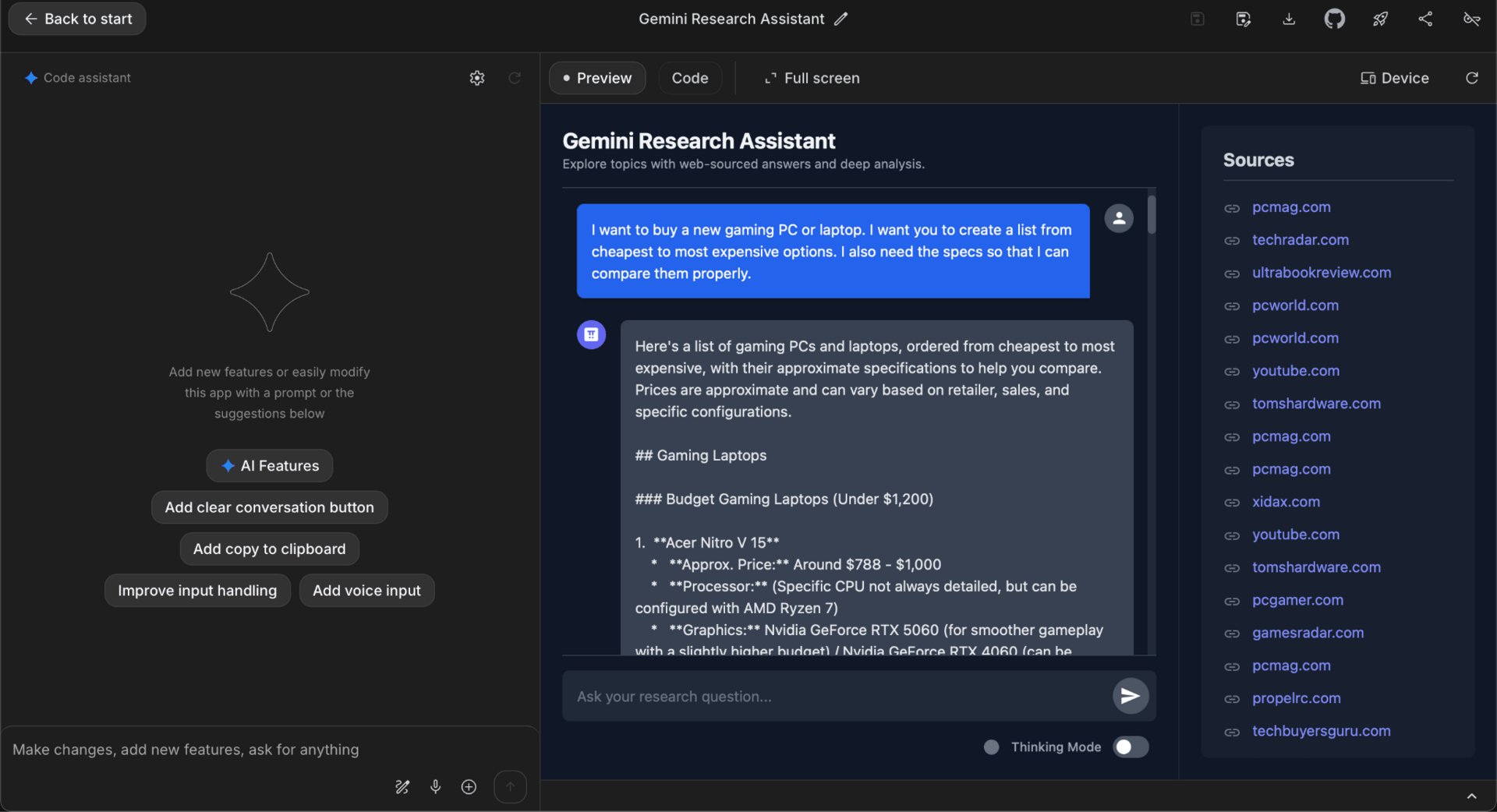Click the scribble pencil icon in the prompt box
The image size is (1497, 812).
point(402,787)
